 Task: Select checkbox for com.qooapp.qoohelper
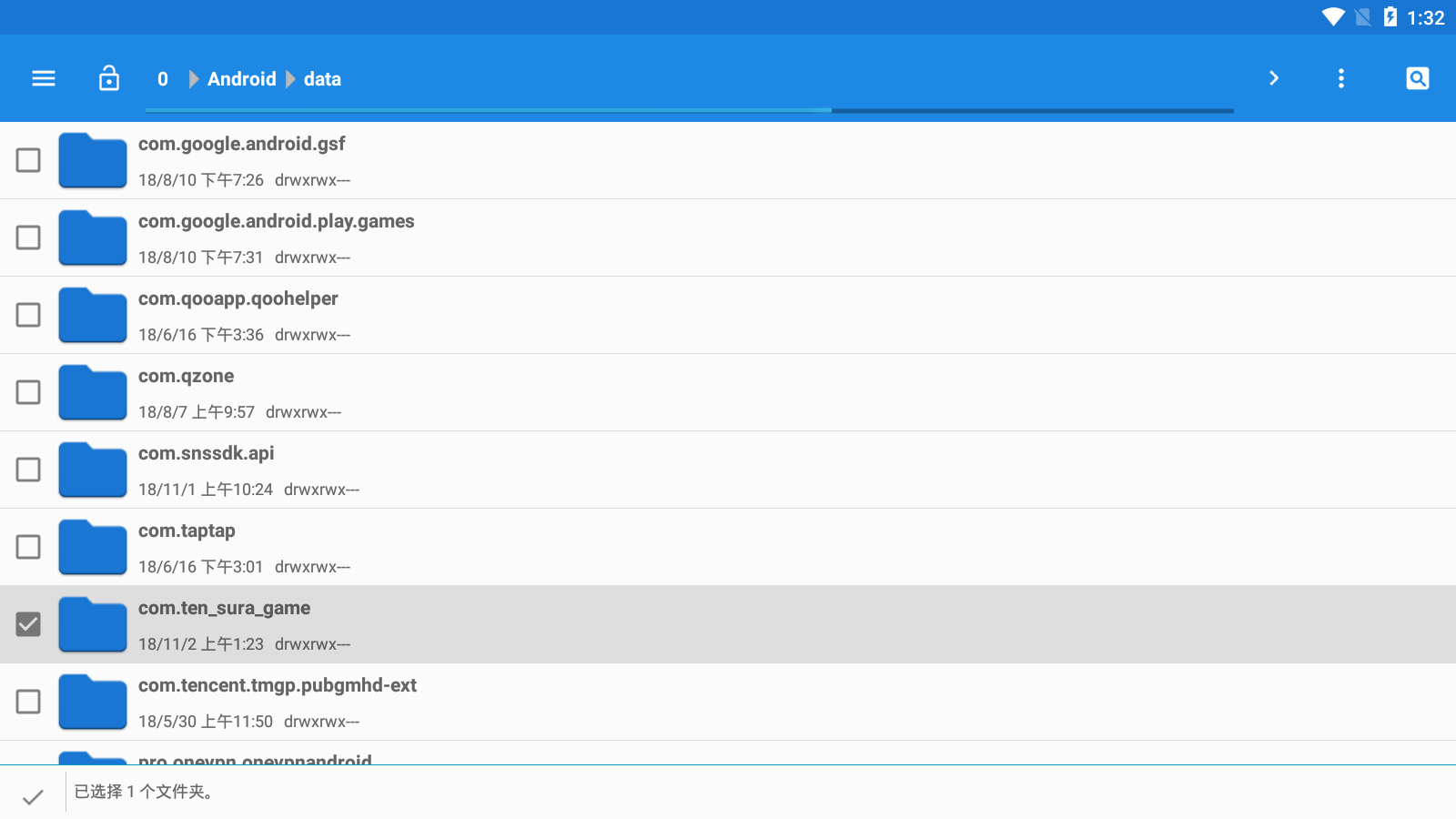coord(28,315)
